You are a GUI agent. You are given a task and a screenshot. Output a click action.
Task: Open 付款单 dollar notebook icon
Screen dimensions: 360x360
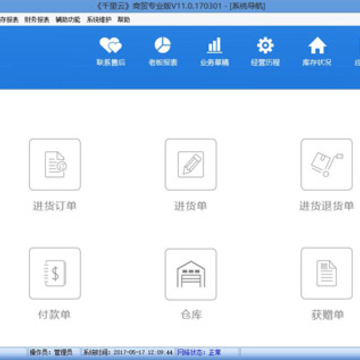click(x=55, y=273)
